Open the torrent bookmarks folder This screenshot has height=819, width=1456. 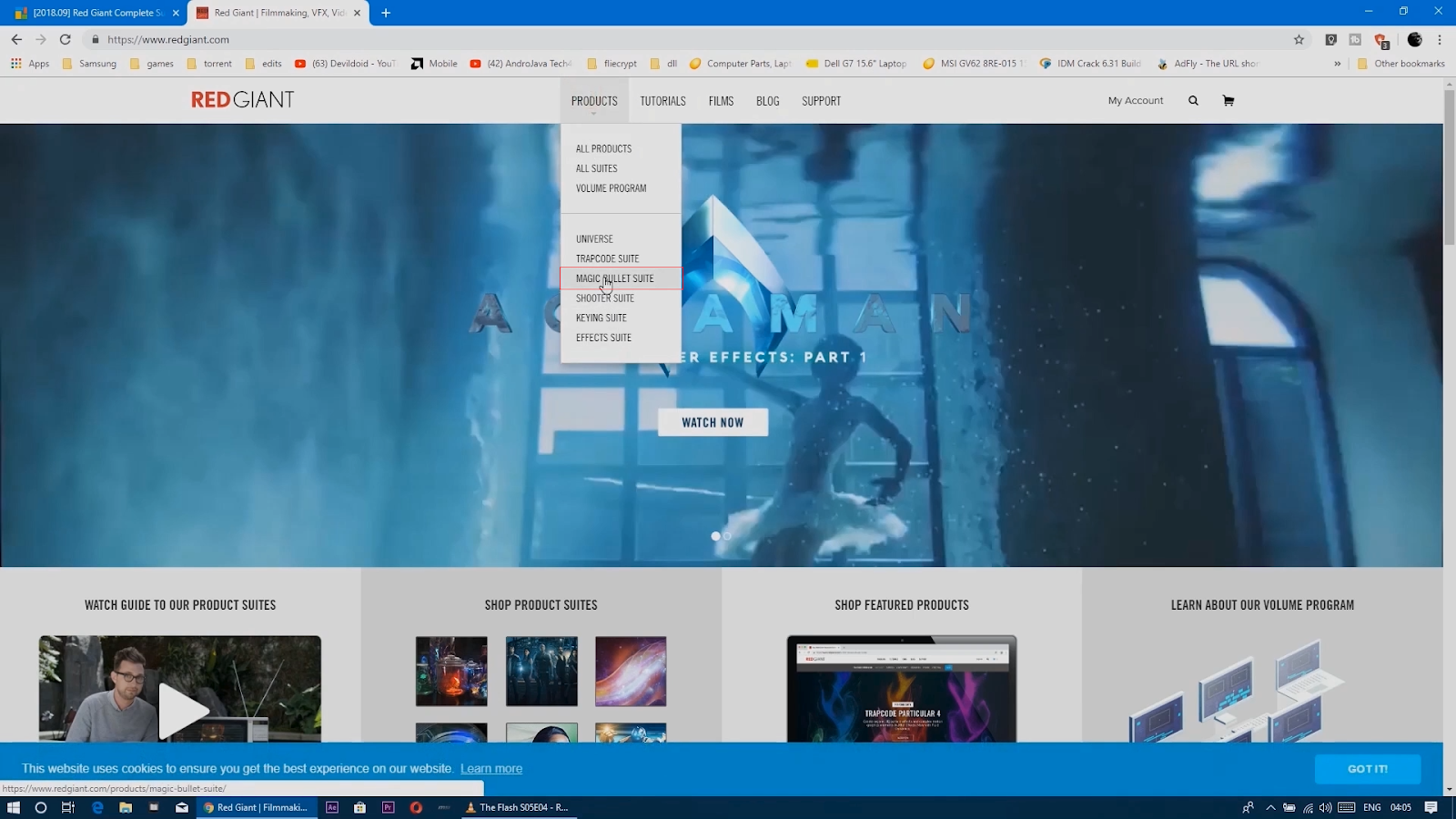click(209, 64)
